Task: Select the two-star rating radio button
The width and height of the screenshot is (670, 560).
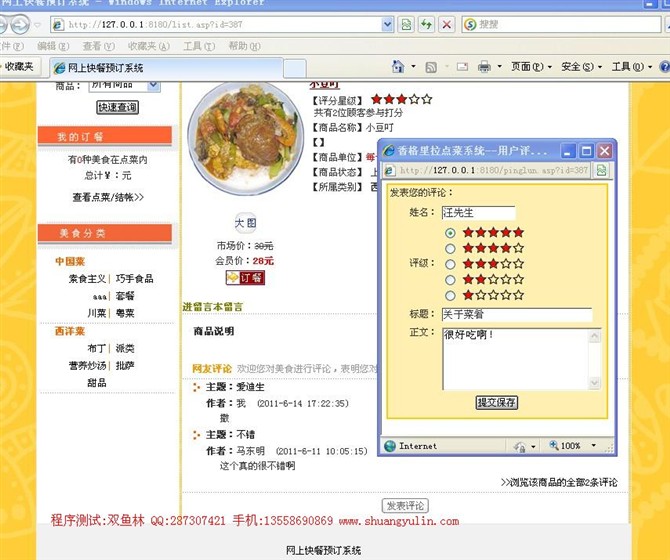Action: (450, 280)
